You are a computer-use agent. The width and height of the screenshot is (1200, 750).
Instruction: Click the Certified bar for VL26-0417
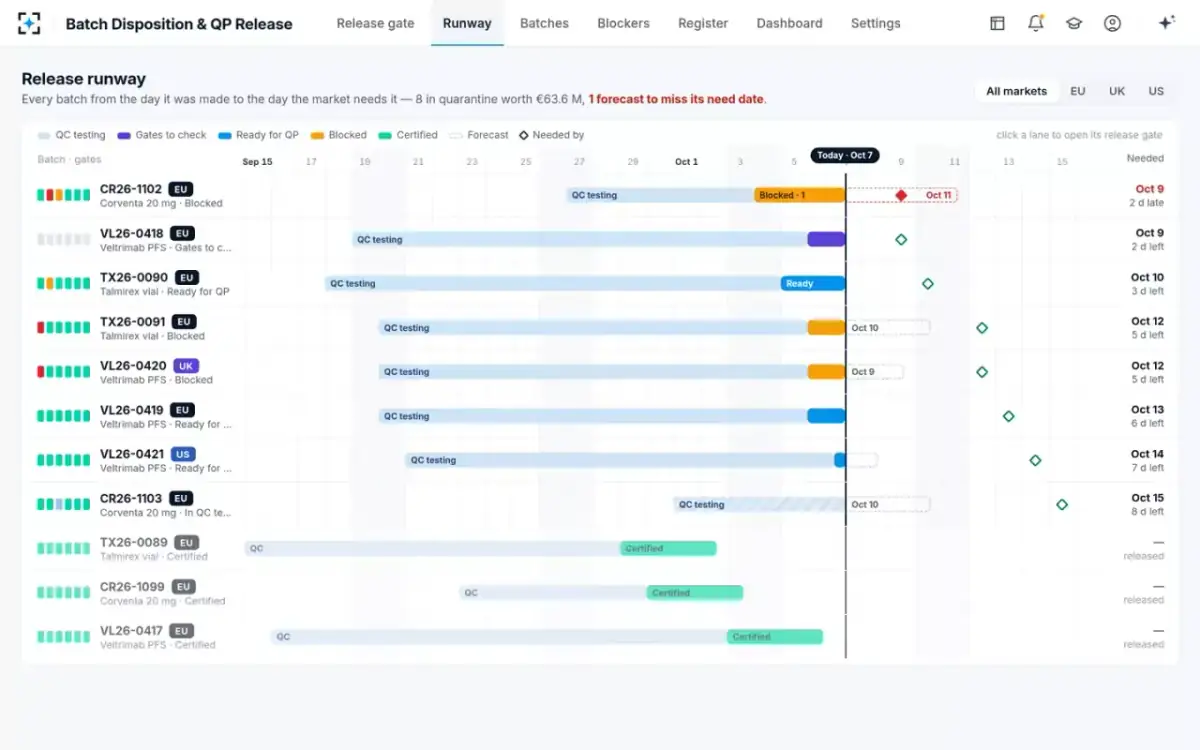pyautogui.click(x=775, y=637)
